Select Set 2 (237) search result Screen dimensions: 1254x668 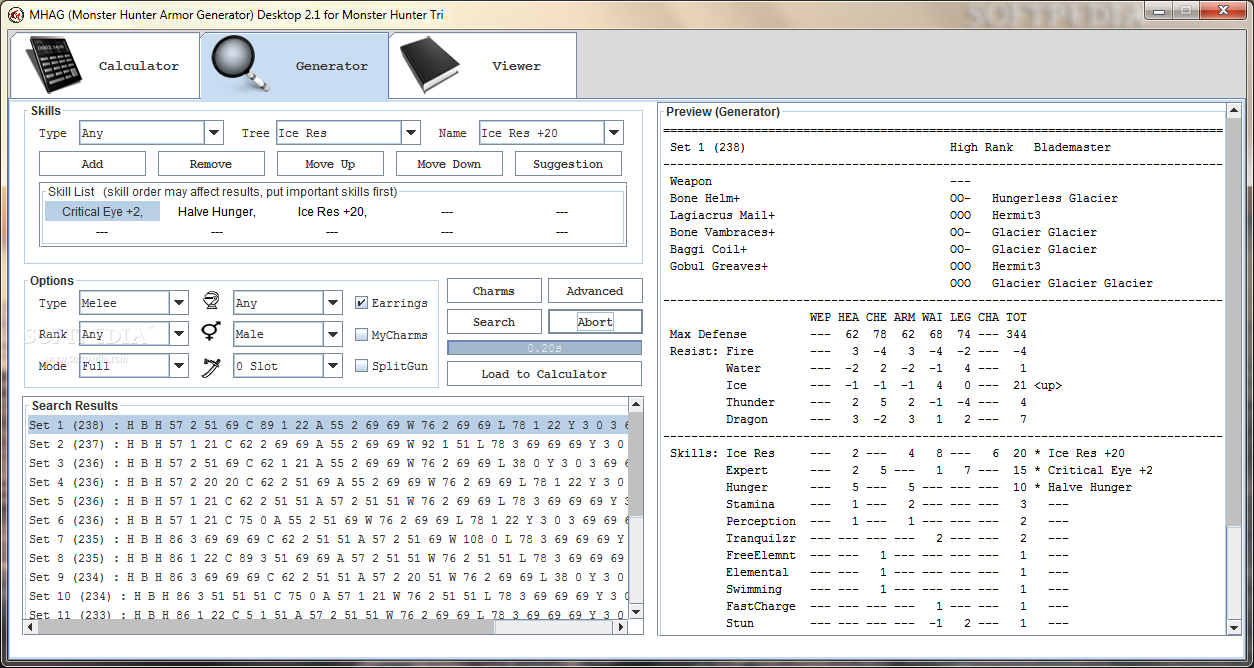[x=327, y=444]
